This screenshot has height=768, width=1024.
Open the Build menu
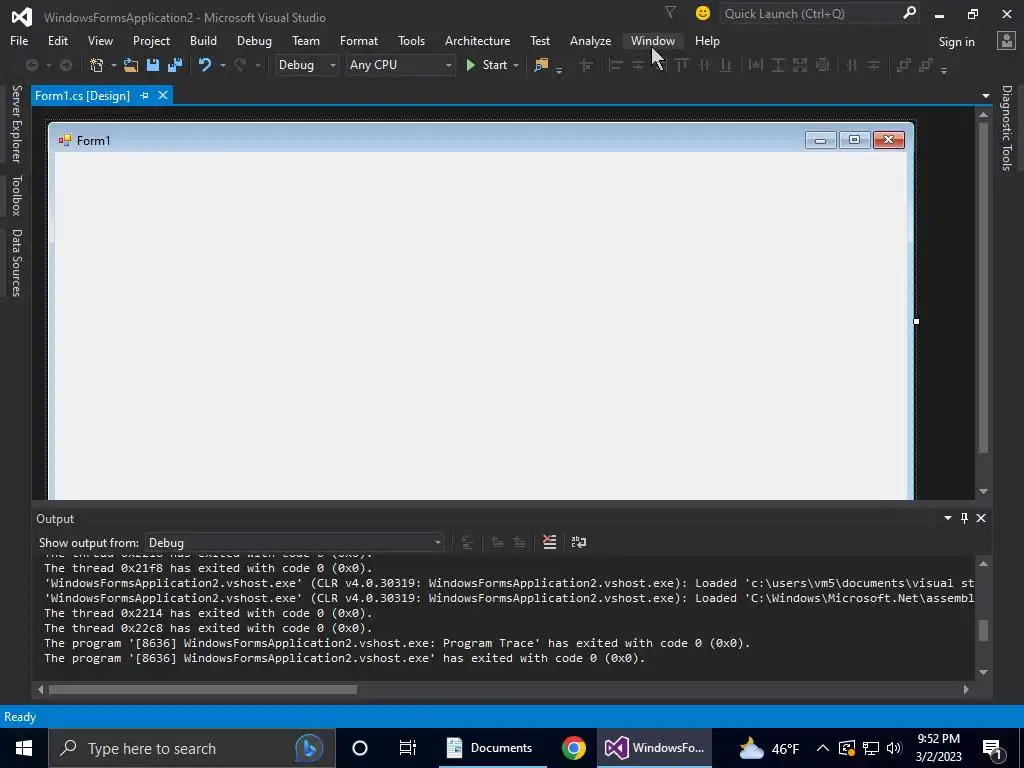pyautogui.click(x=203, y=40)
